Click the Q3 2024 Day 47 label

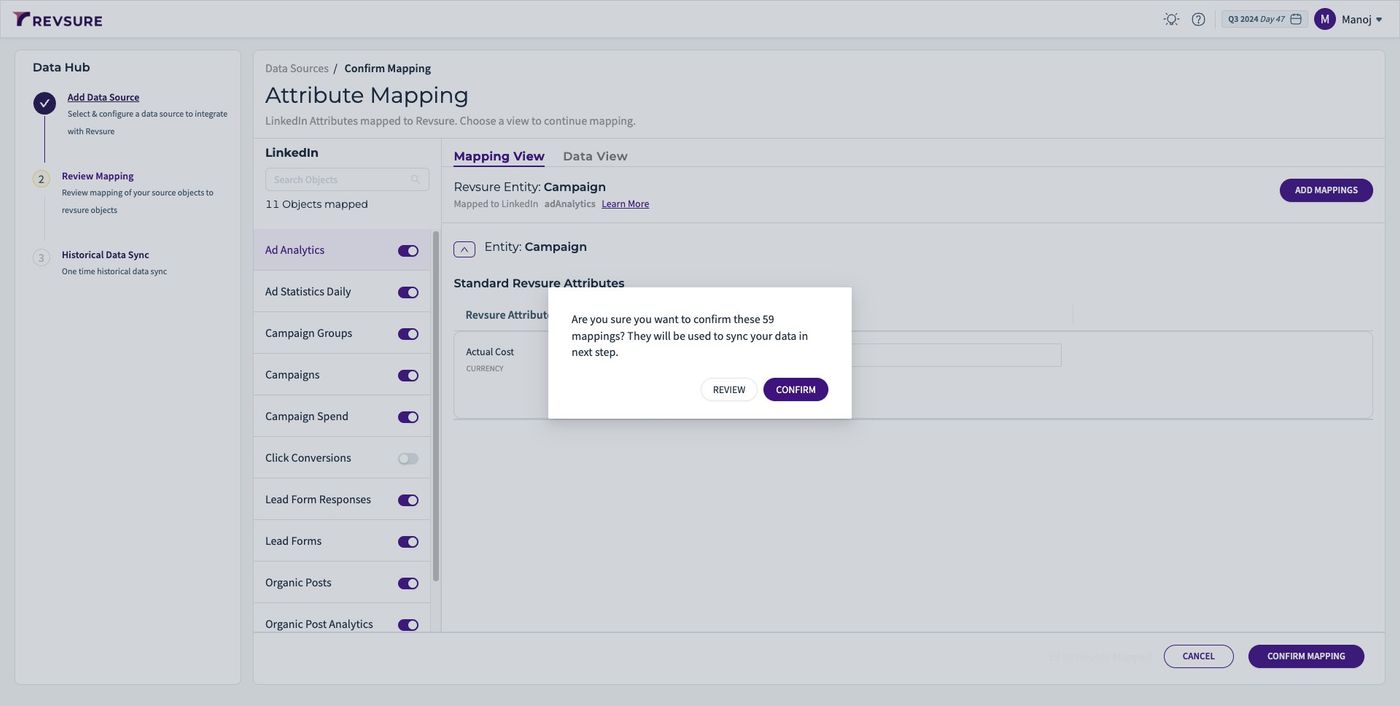pyautogui.click(x=1256, y=19)
